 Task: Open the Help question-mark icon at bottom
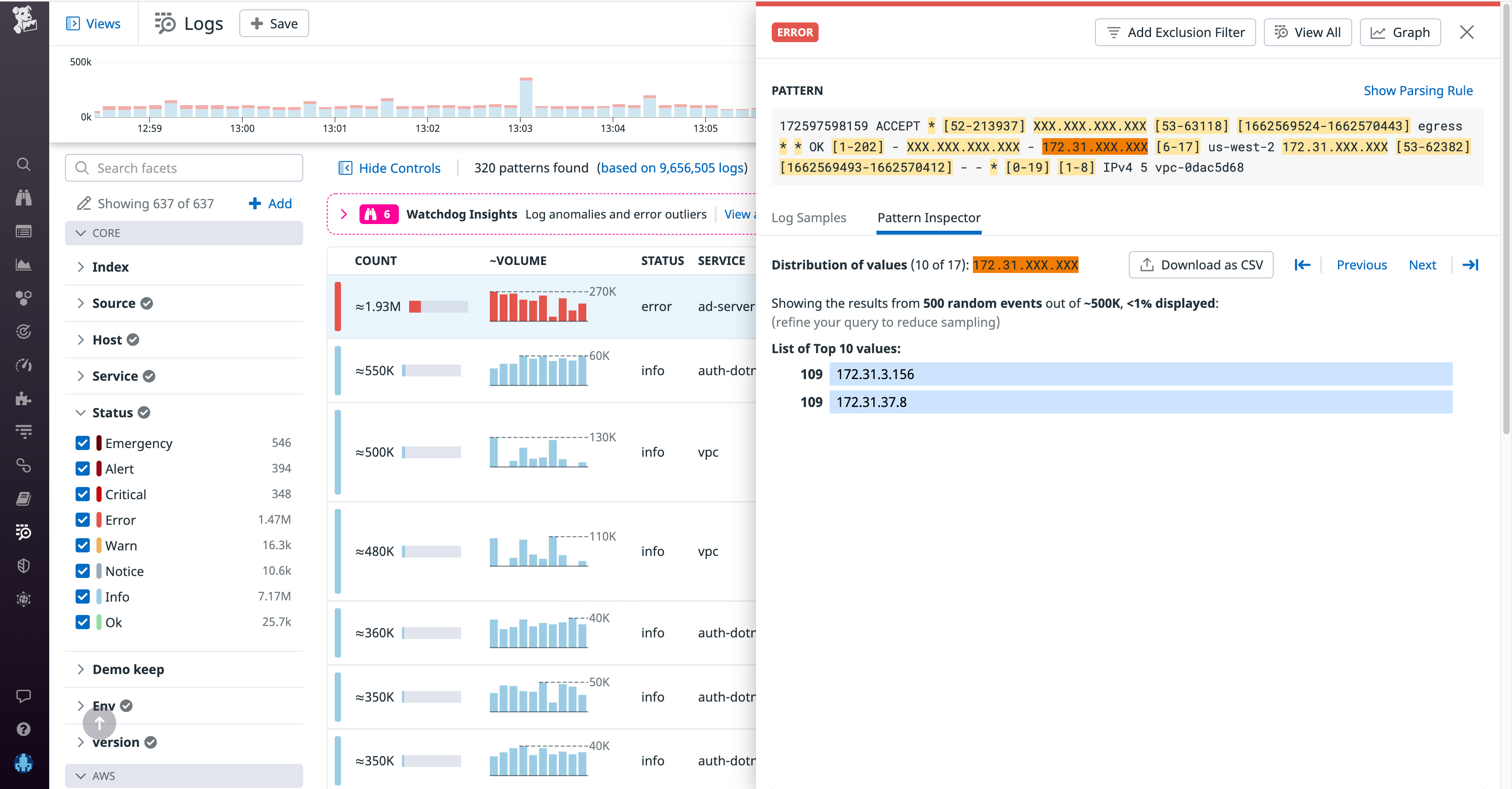24,729
